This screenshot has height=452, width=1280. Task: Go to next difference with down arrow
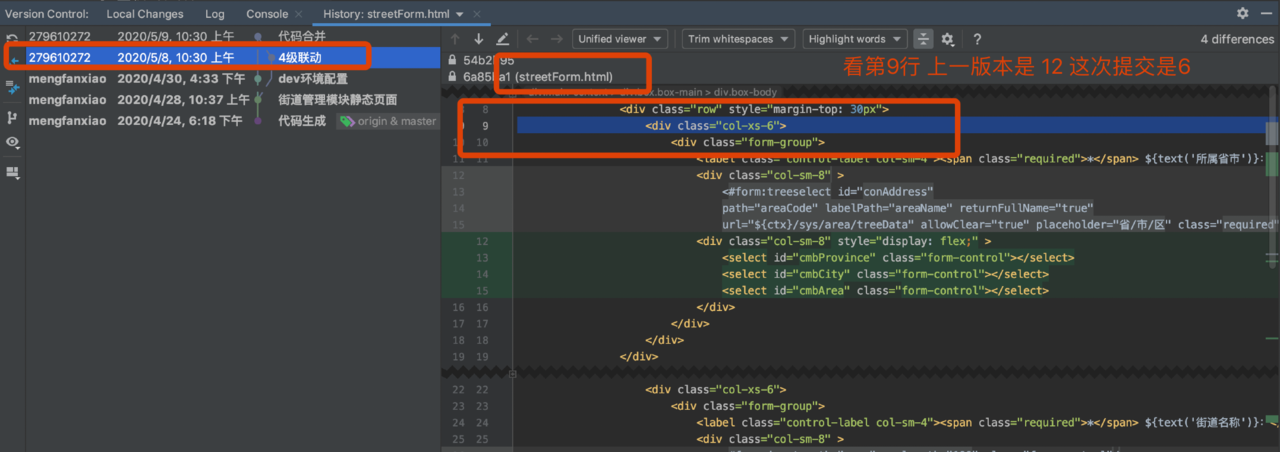point(479,39)
